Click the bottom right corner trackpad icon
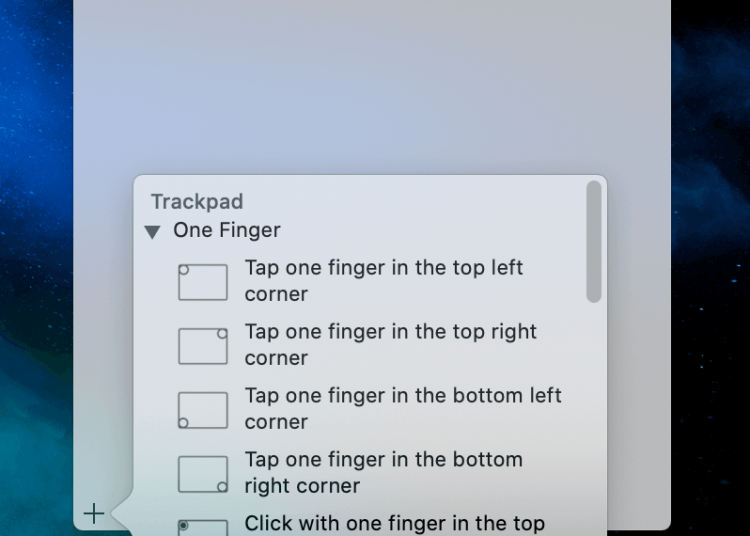 (203, 474)
